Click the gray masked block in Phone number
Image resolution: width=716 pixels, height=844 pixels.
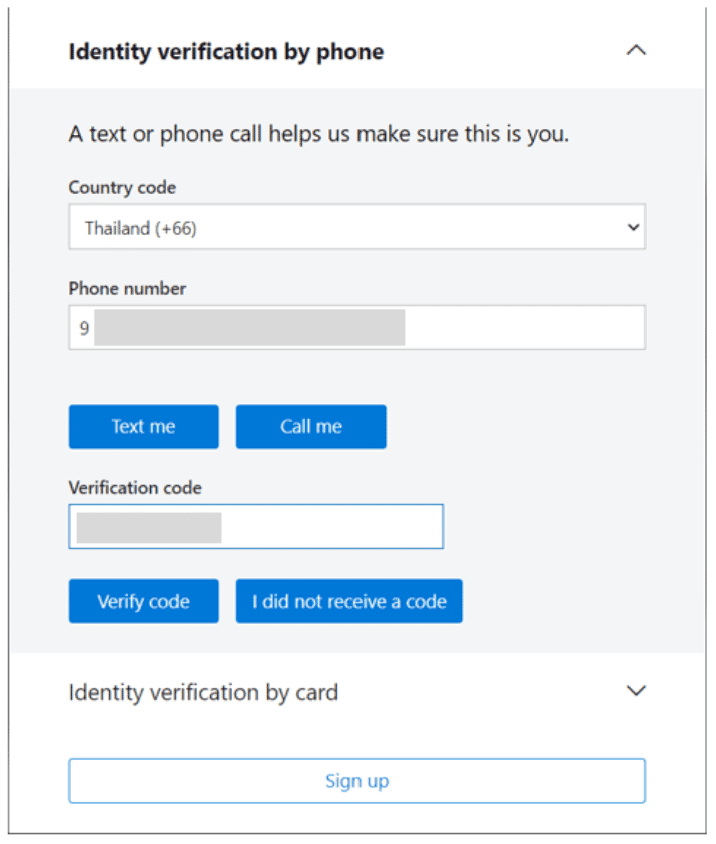250,328
